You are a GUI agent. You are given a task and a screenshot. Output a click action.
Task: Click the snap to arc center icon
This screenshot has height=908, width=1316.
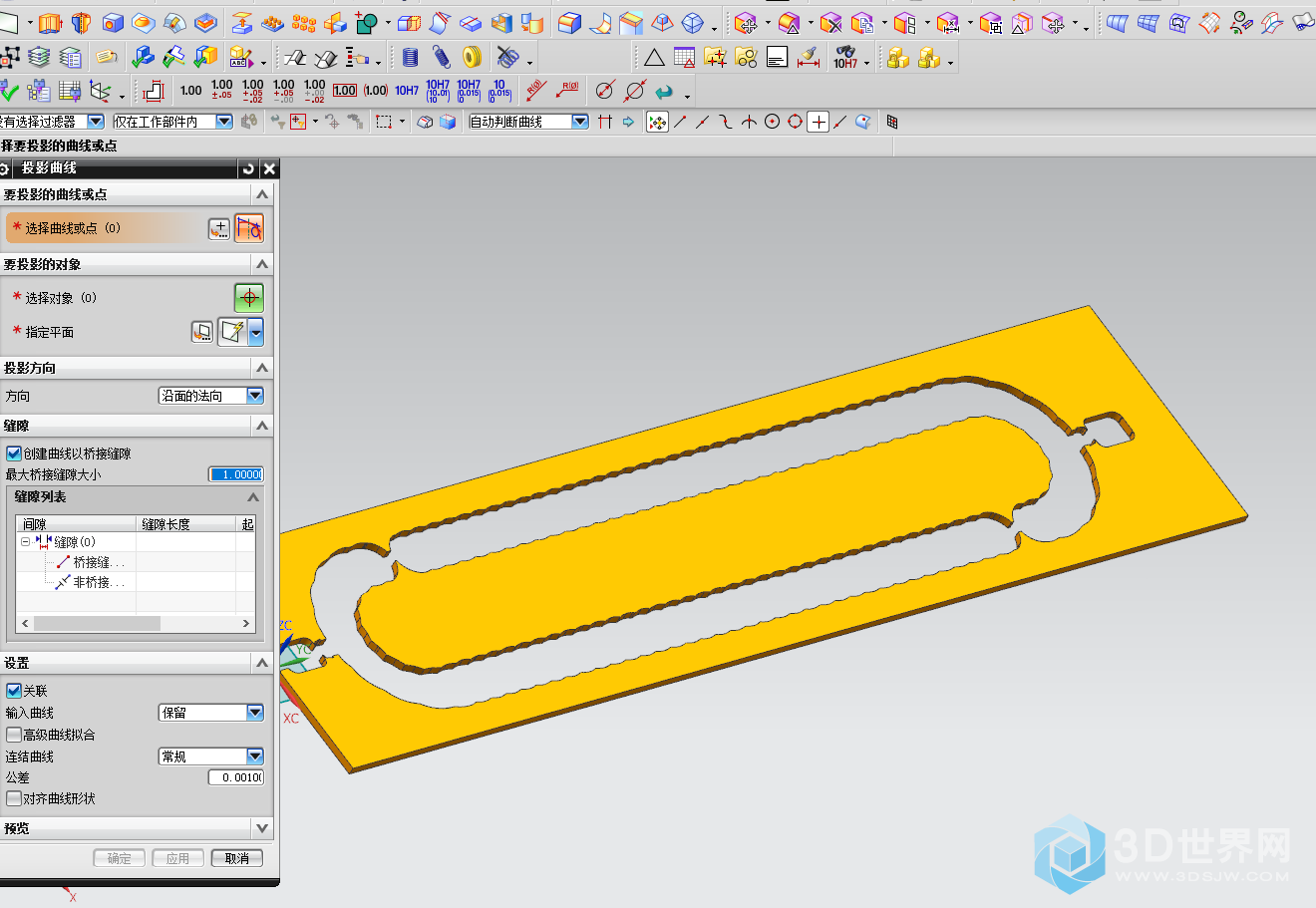click(x=772, y=122)
